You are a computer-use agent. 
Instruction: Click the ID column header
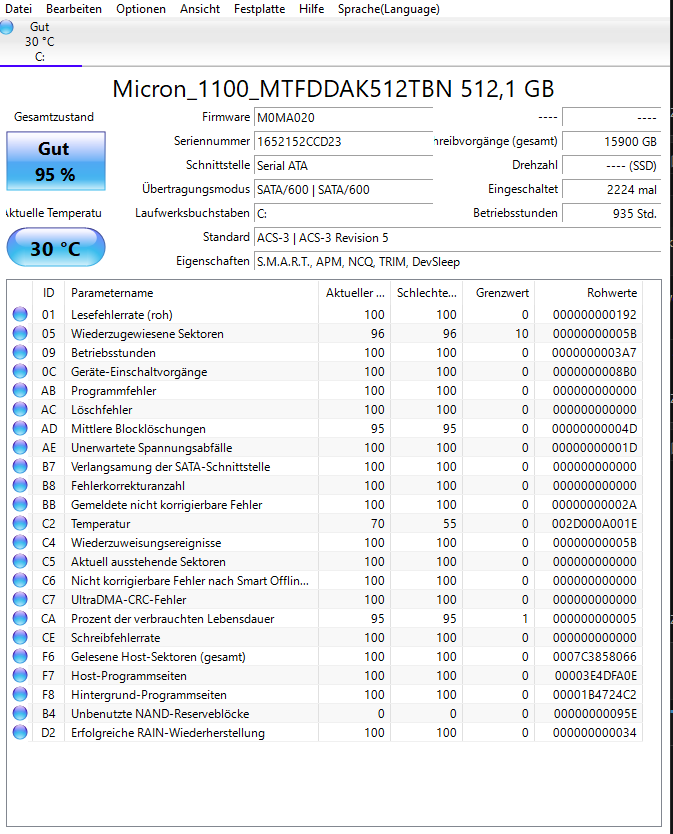(48, 293)
